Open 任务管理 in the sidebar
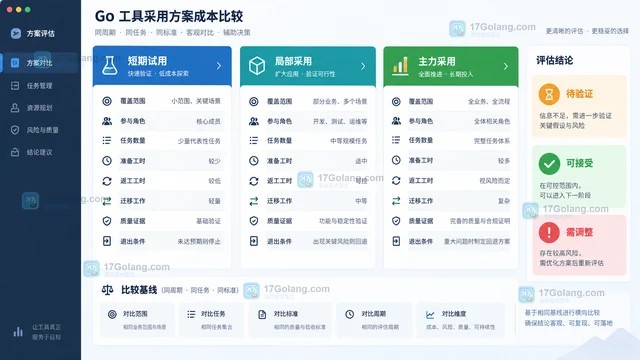Image resolution: width=640 pixels, height=360 pixels. click(x=39, y=86)
